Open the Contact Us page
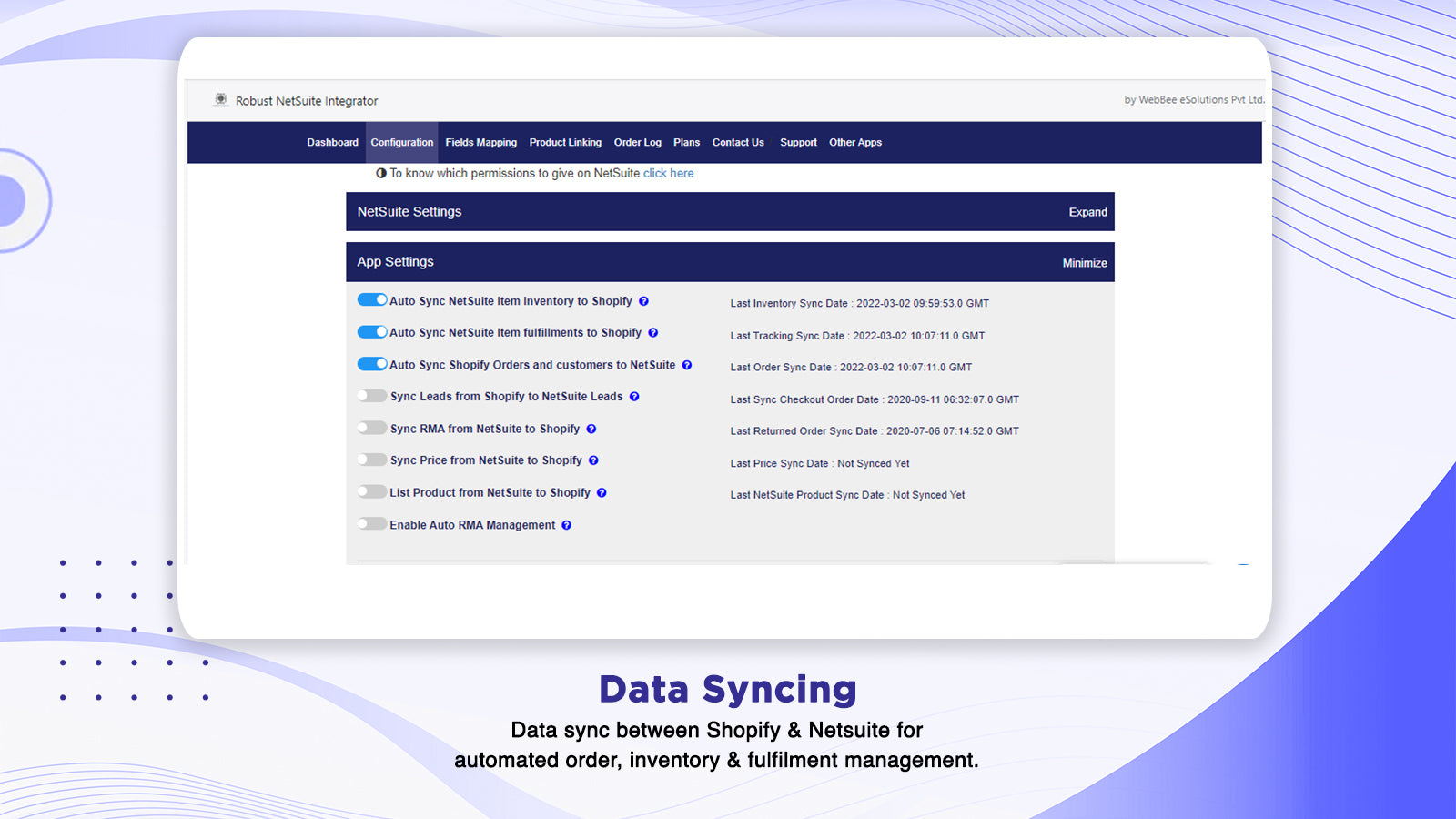This screenshot has width=1456, height=819. tap(738, 142)
